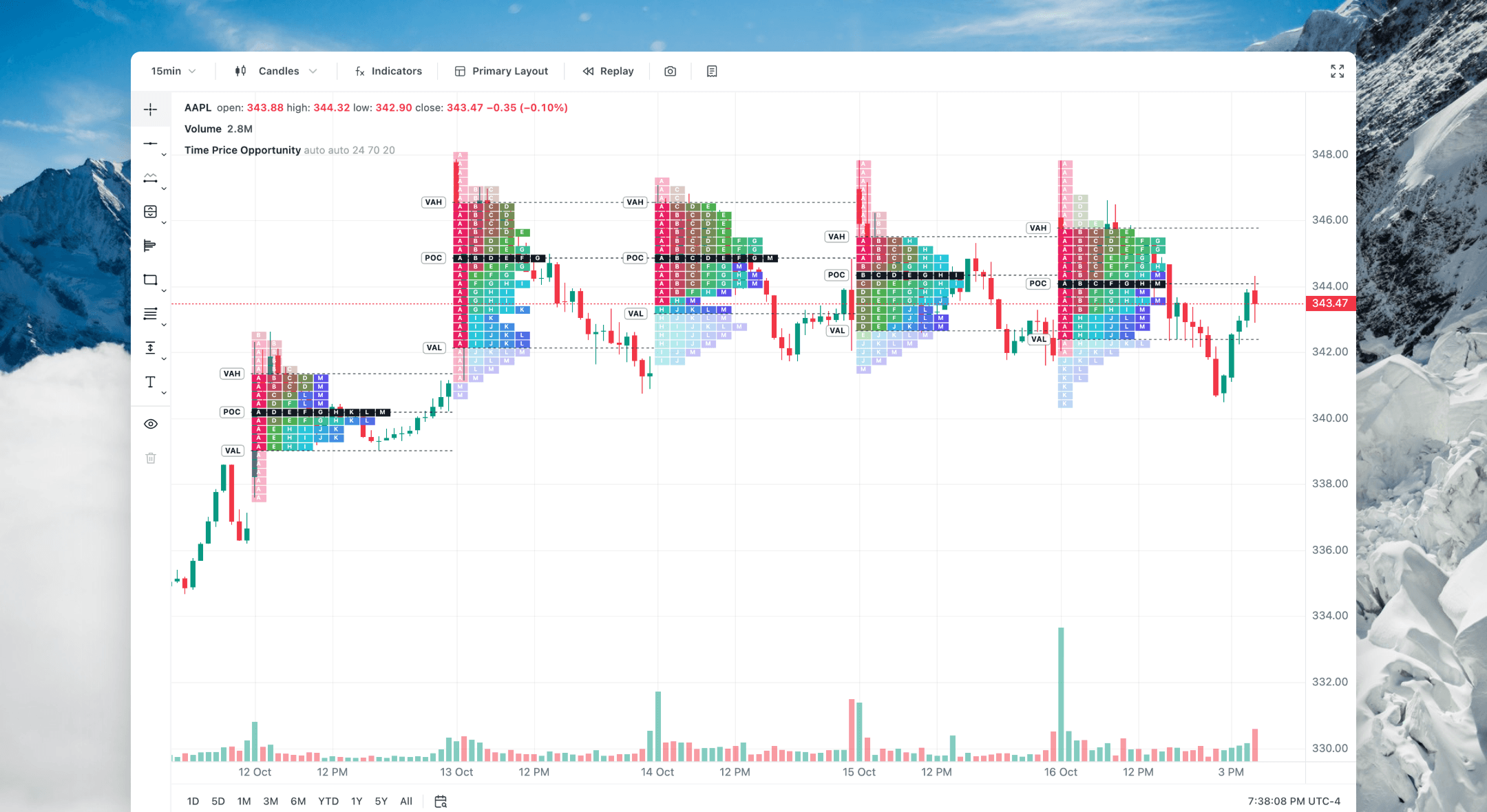1487x812 pixels.
Task: Set time range to 1Y
Action: click(x=357, y=801)
